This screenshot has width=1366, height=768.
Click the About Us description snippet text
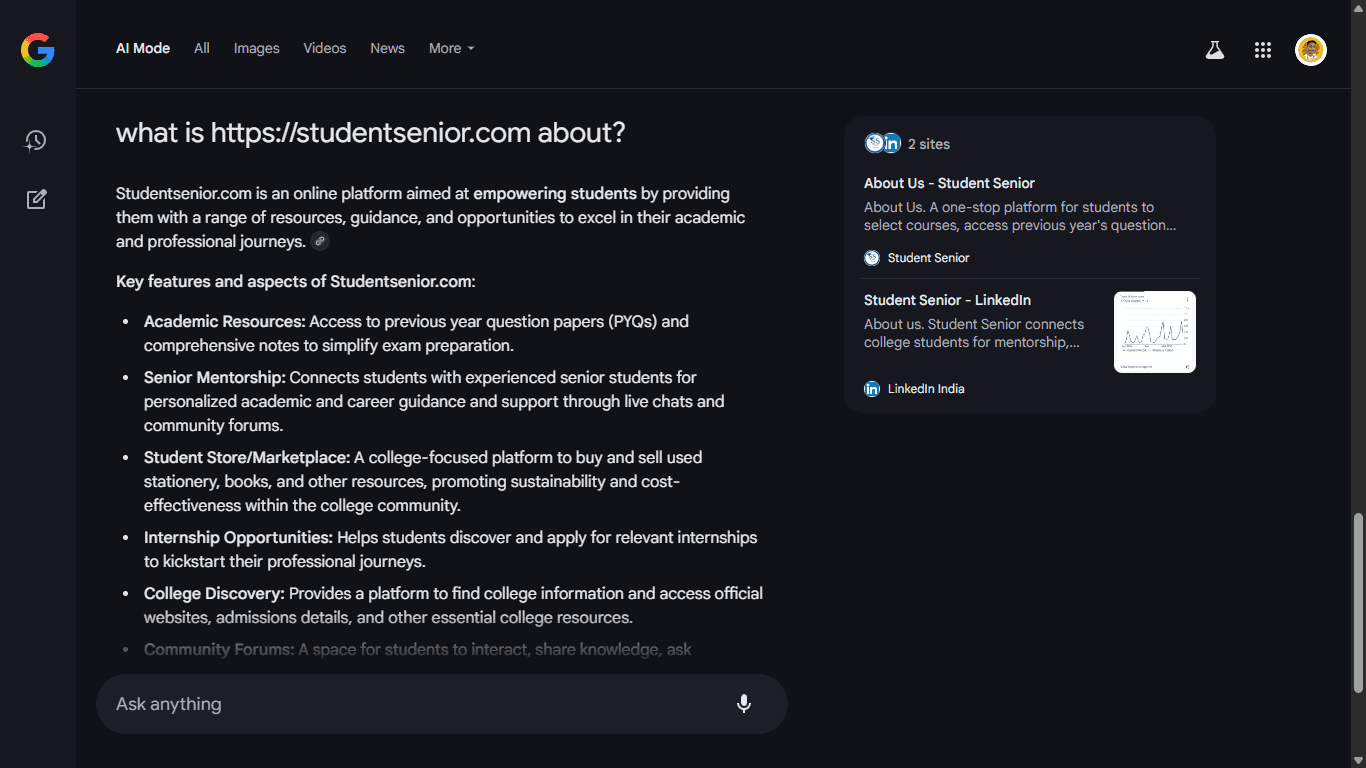(x=1020, y=216)
